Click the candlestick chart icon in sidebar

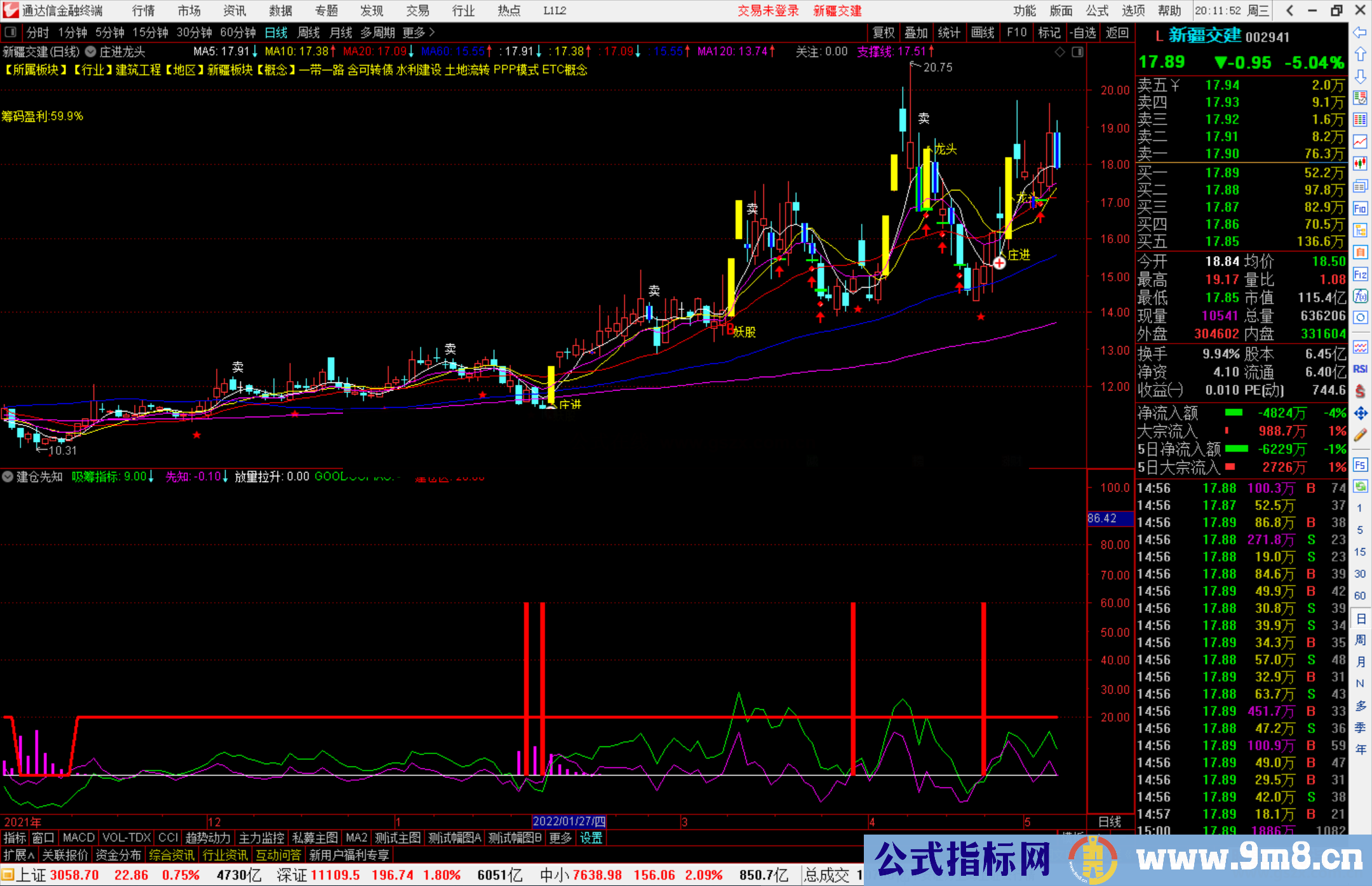pos(1360,163)
